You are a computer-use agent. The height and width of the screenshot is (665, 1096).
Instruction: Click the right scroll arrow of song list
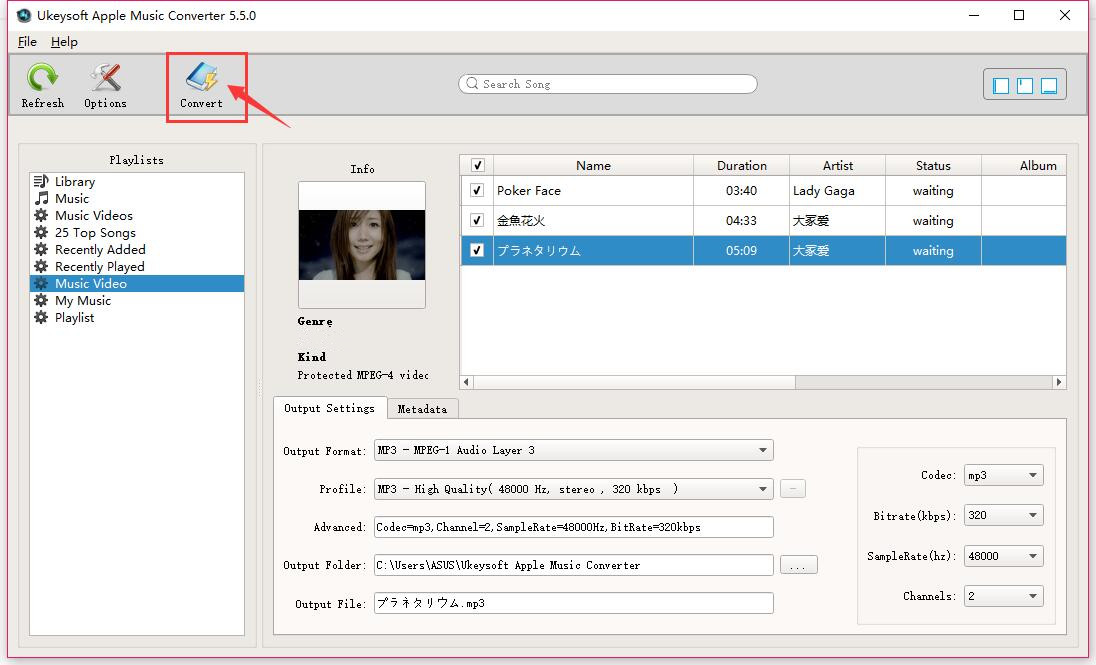(1059, 382)
